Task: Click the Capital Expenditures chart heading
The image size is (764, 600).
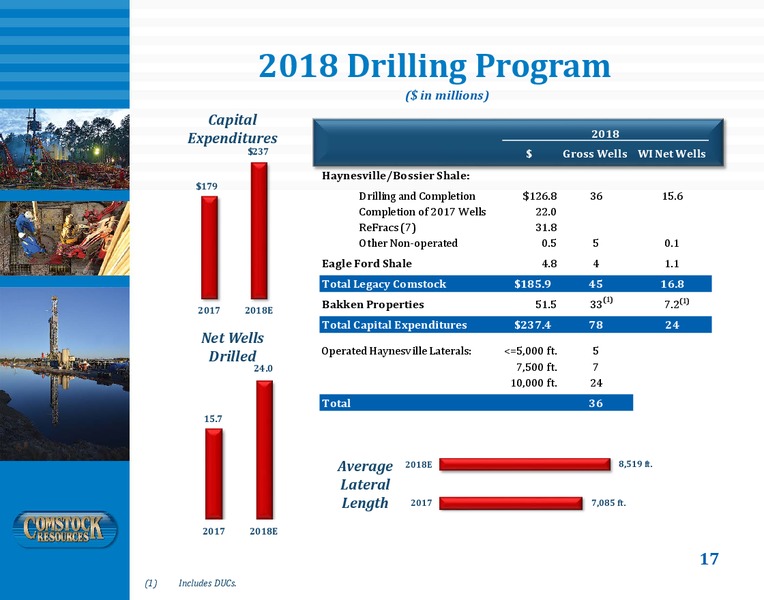Action: pyautogui.click(x=232, y=129)
